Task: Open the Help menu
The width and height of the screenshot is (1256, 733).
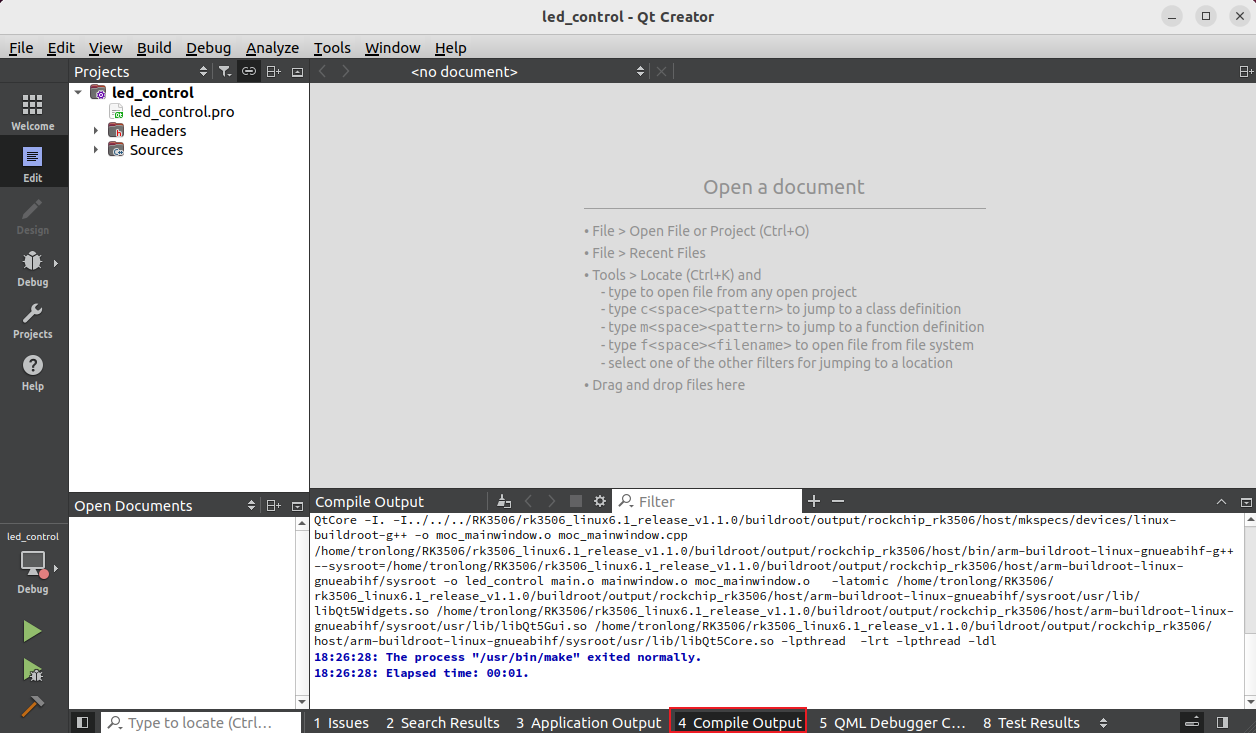Action: 450,48
